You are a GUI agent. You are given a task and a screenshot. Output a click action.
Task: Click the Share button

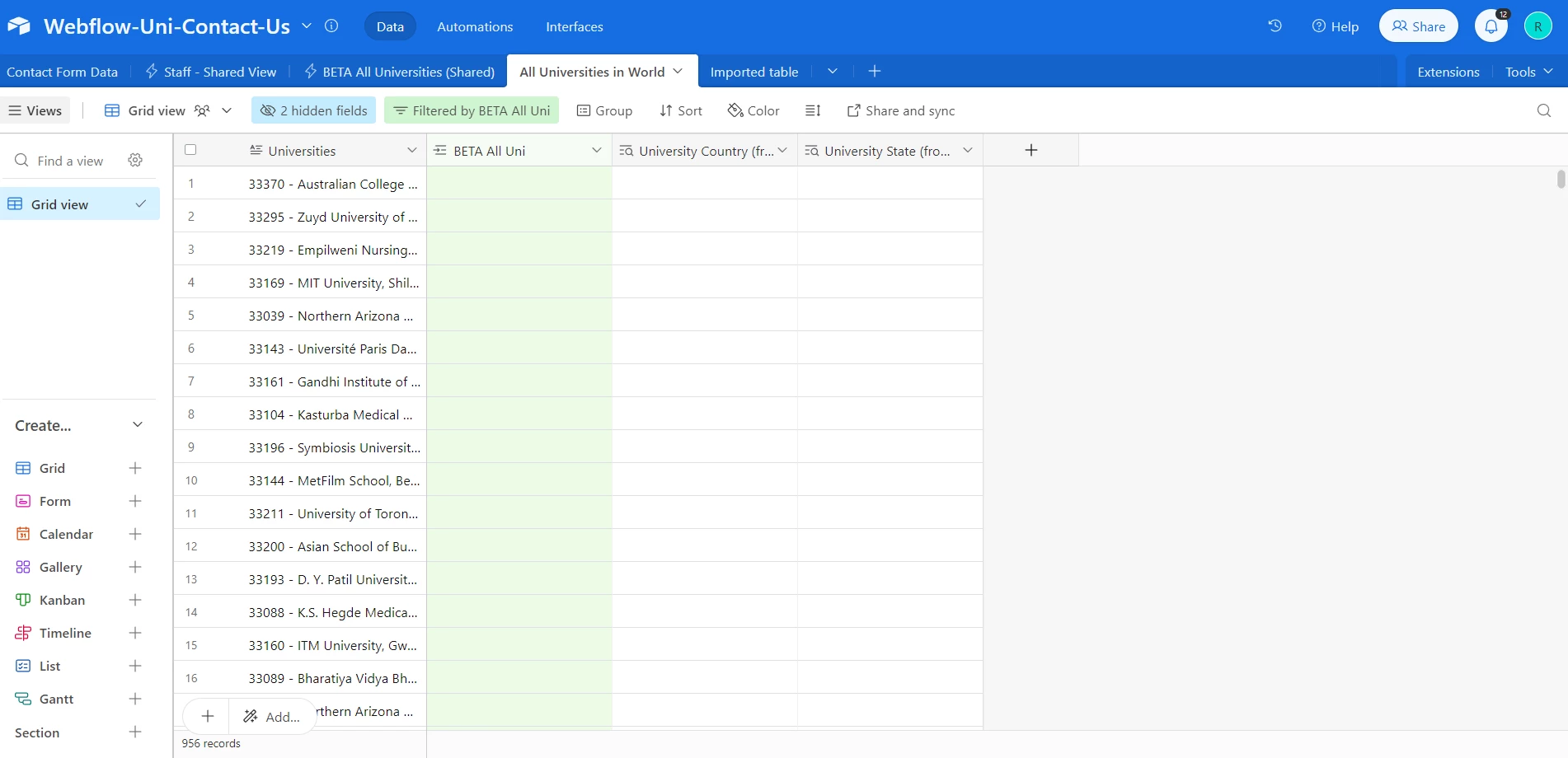1418,26
